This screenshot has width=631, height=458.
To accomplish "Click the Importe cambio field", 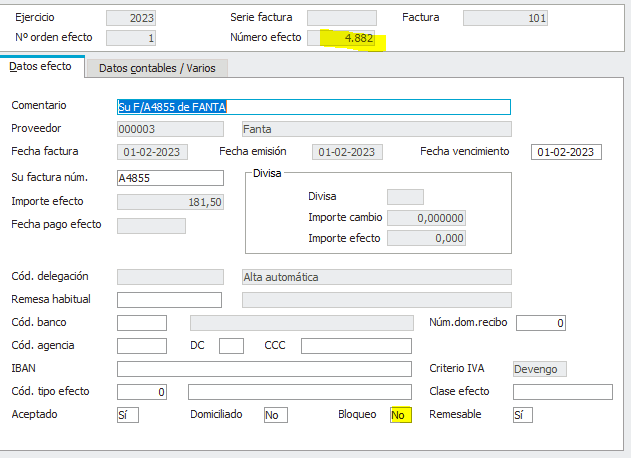I will [426, 218].
